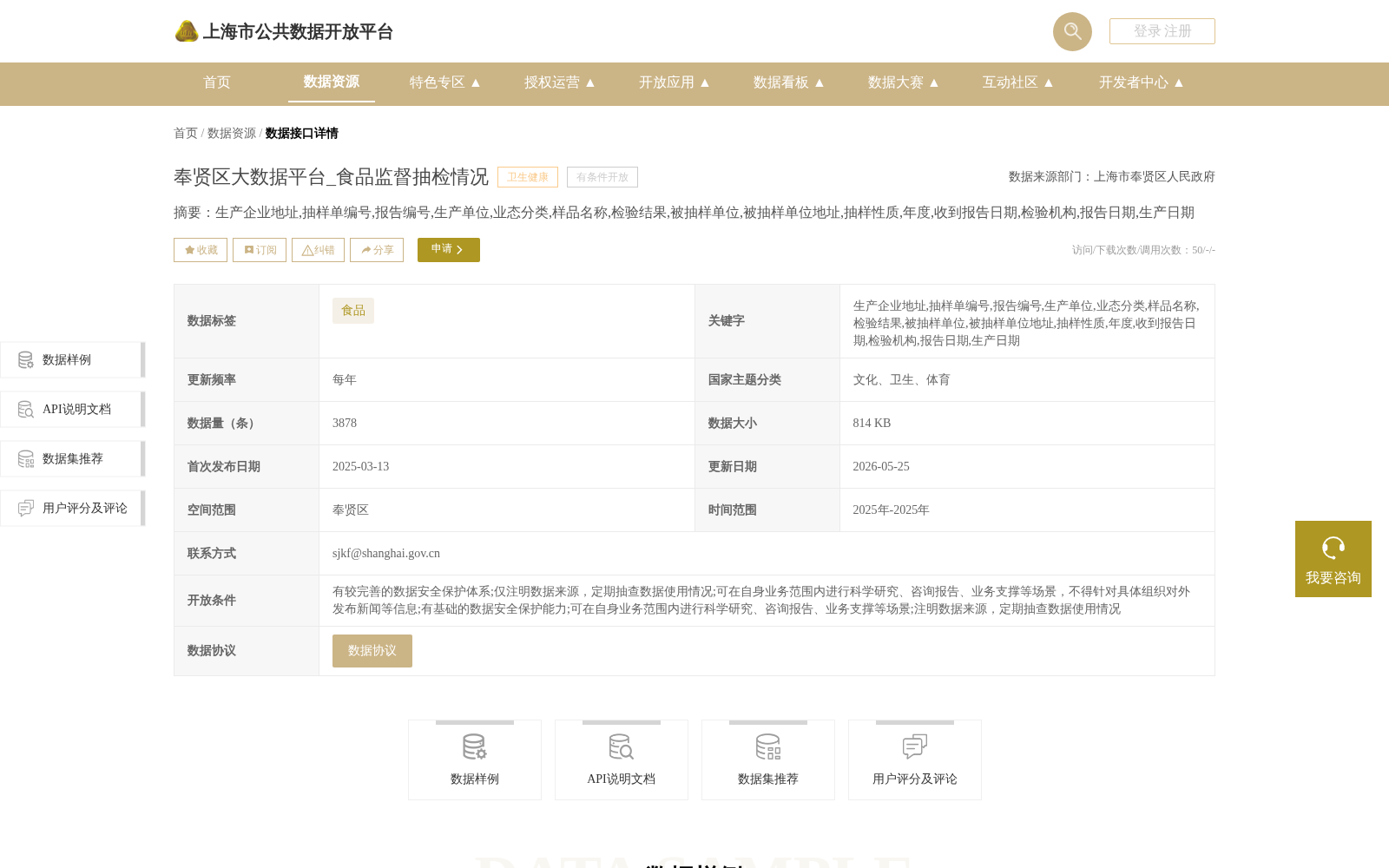
Task: Expand the 特色专区 menu arrow
Action: pos(476,82)
